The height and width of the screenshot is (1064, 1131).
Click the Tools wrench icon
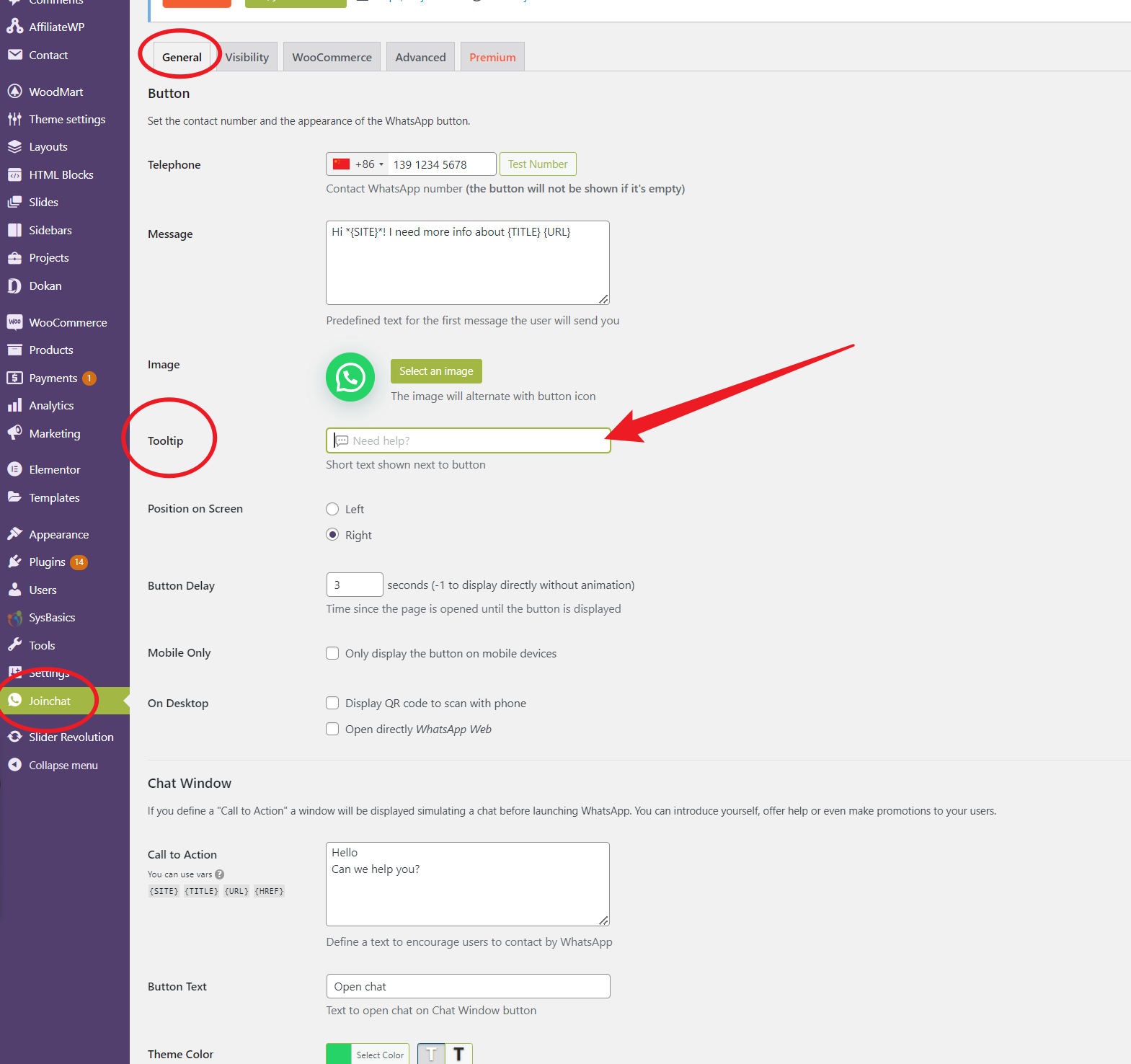pos(14,645)
